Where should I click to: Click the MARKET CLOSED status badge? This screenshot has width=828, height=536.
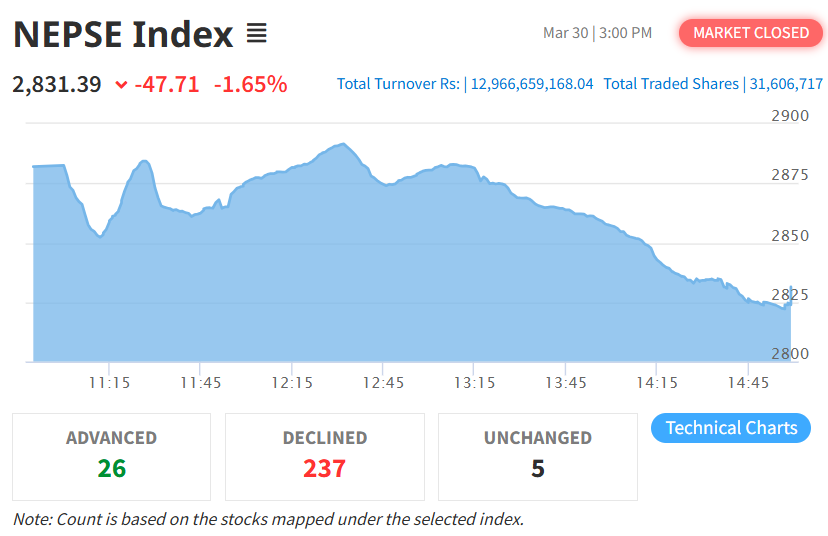point(751,33)
